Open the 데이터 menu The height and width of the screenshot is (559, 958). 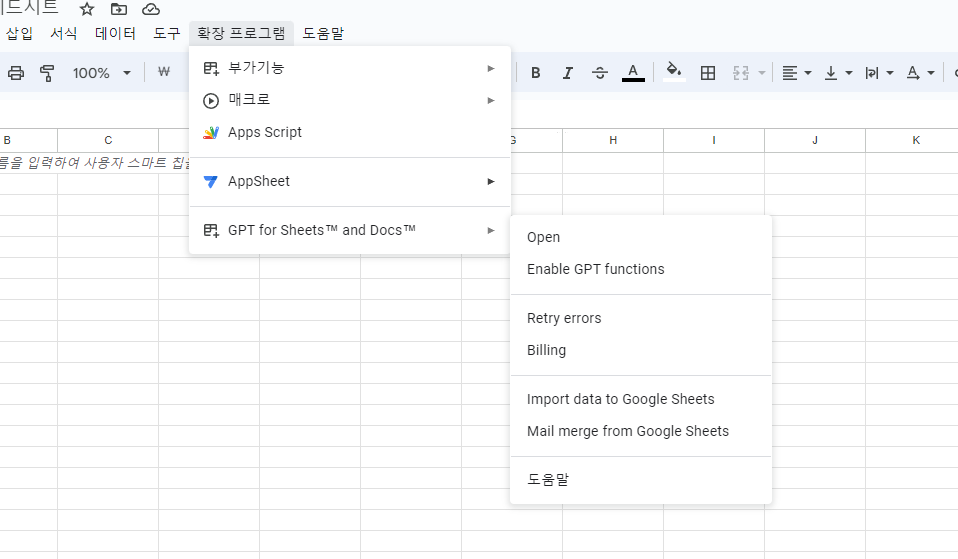(115, 33)
